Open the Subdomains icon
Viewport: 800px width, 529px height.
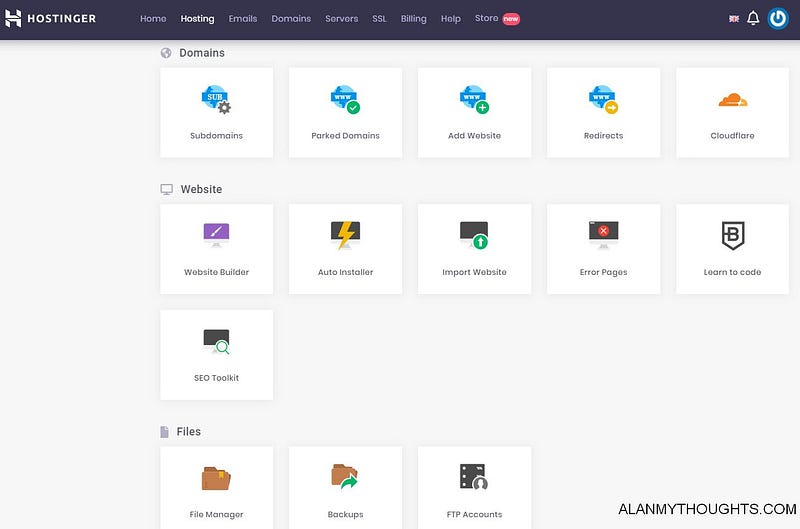pos(216,99)
